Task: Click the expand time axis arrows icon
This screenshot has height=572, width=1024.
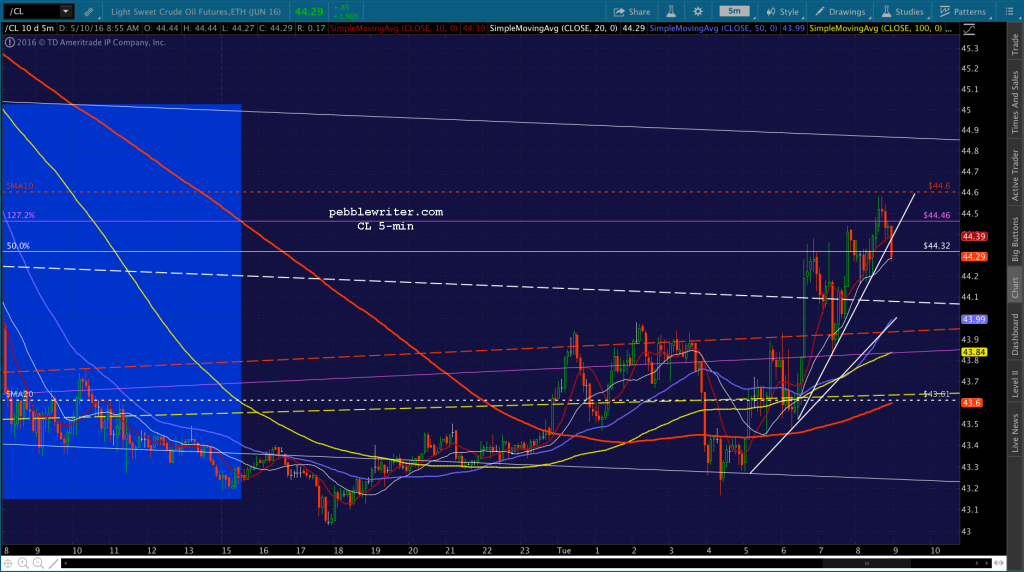Action: [x=999, y=563]
